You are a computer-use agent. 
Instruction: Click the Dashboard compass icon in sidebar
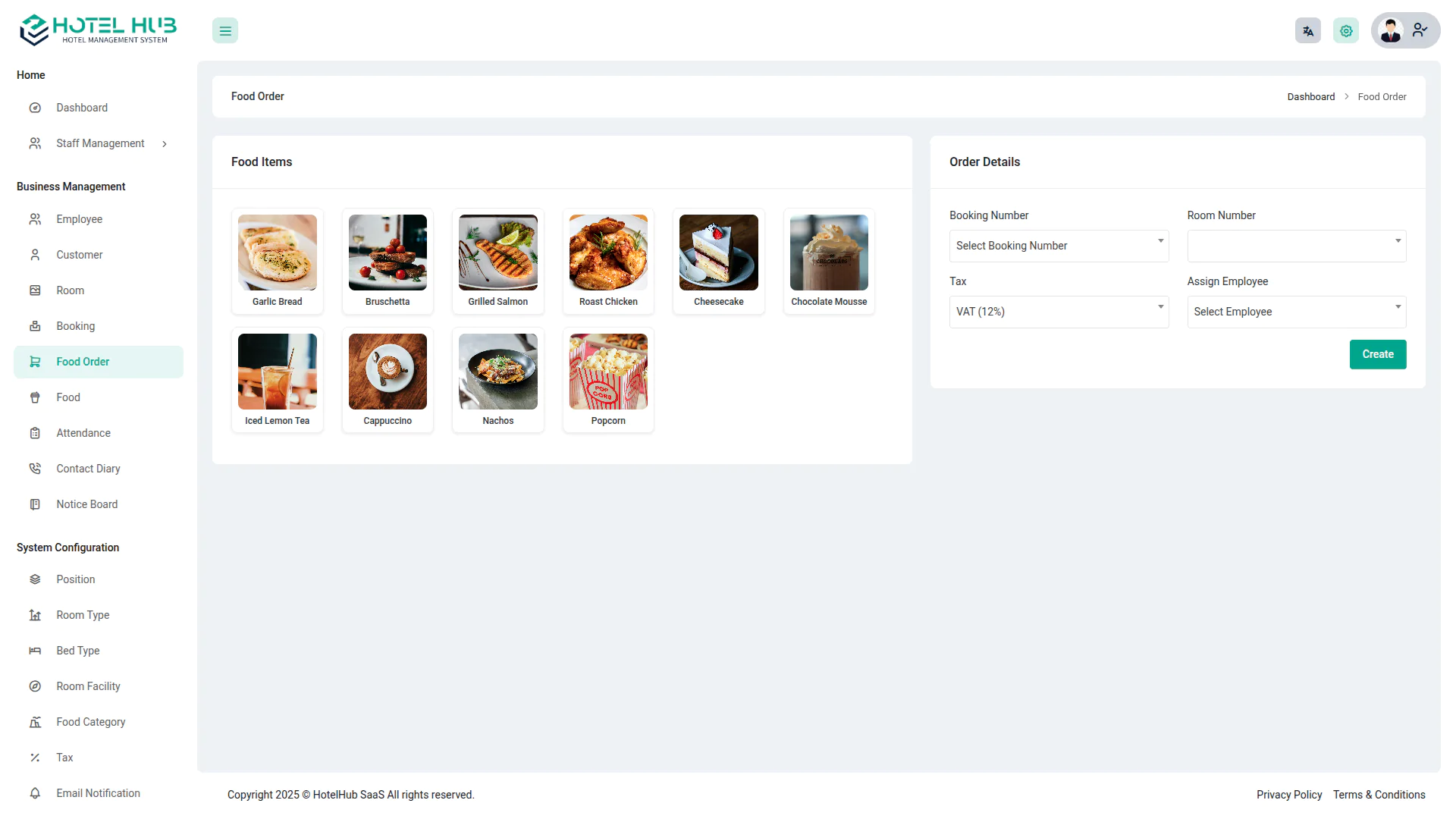coord(35,108)
